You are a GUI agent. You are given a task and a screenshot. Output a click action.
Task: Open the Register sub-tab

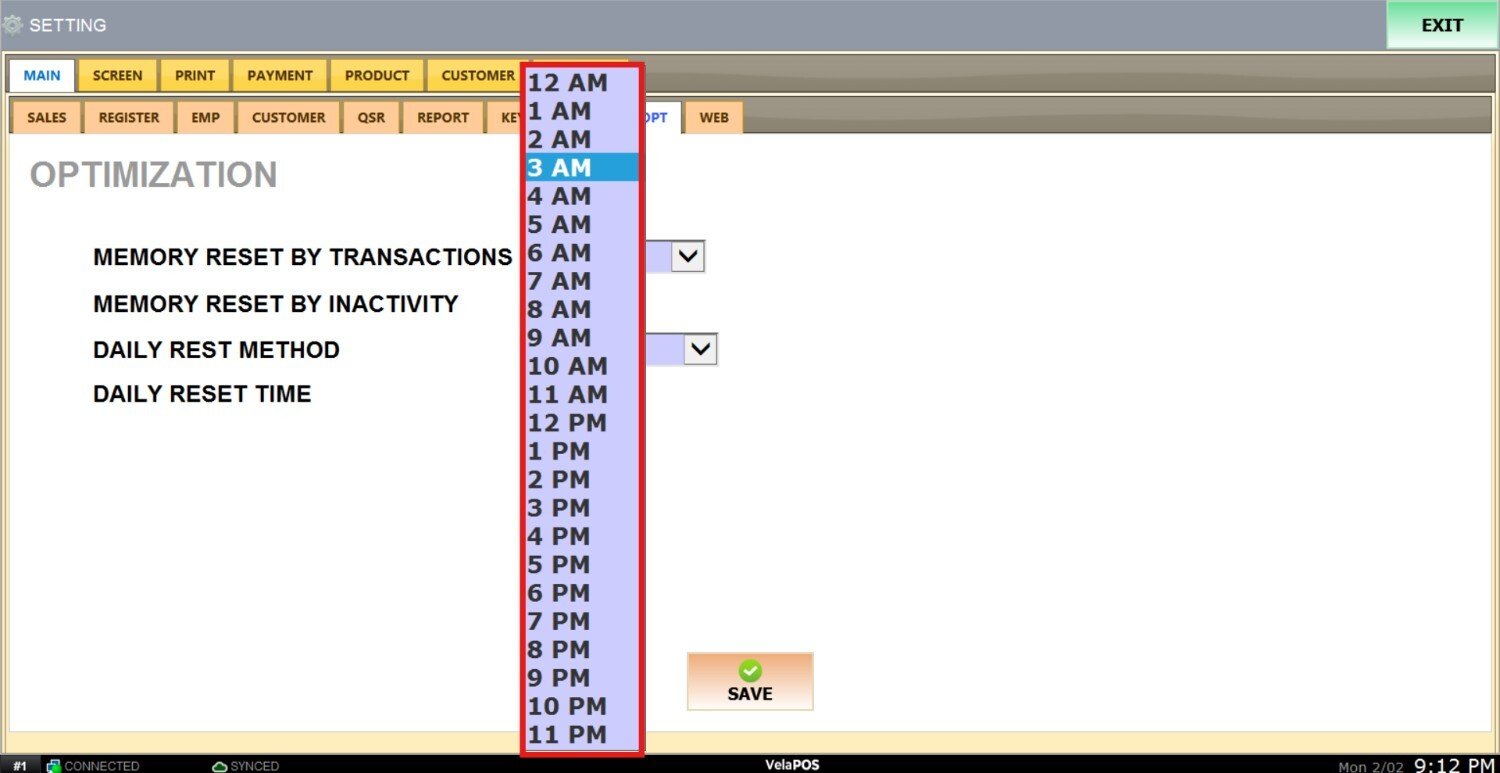129,118
